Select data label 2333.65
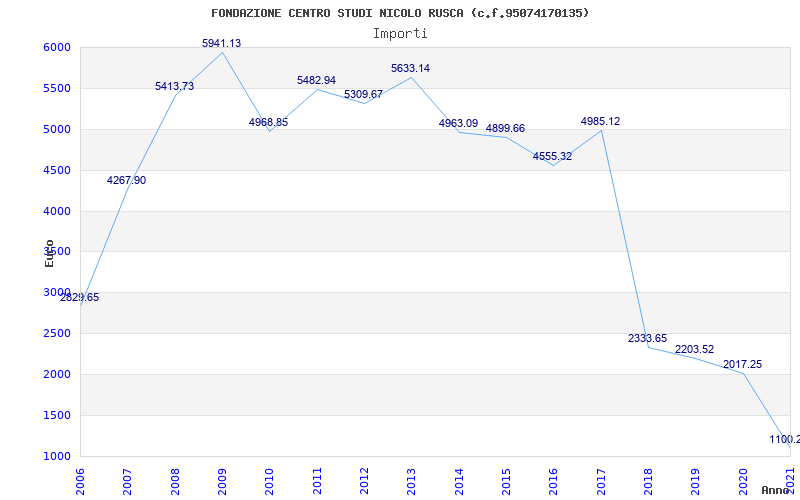The height and width of the screenshot is (500, 800). (x=647, y=338)
